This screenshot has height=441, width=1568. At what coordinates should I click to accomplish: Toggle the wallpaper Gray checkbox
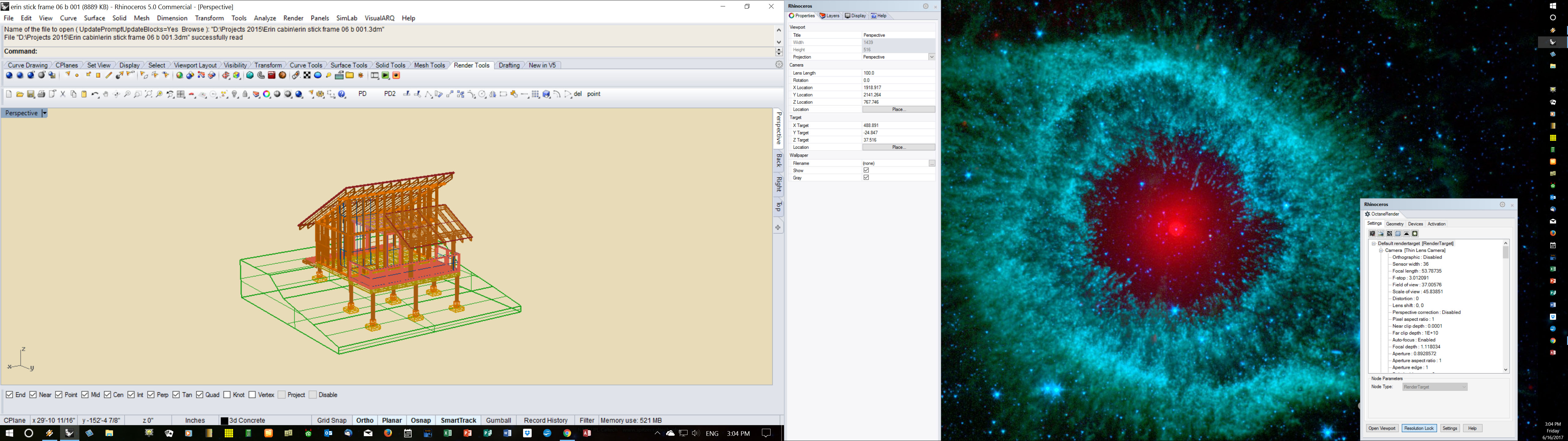866,178
